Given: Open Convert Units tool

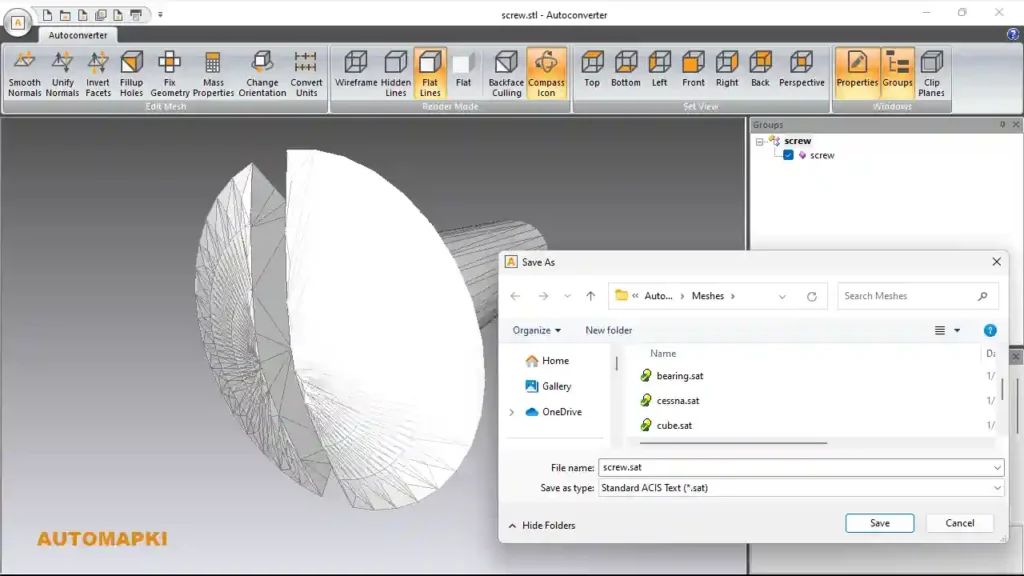Looking at the screenshot, I should (306, 73).
